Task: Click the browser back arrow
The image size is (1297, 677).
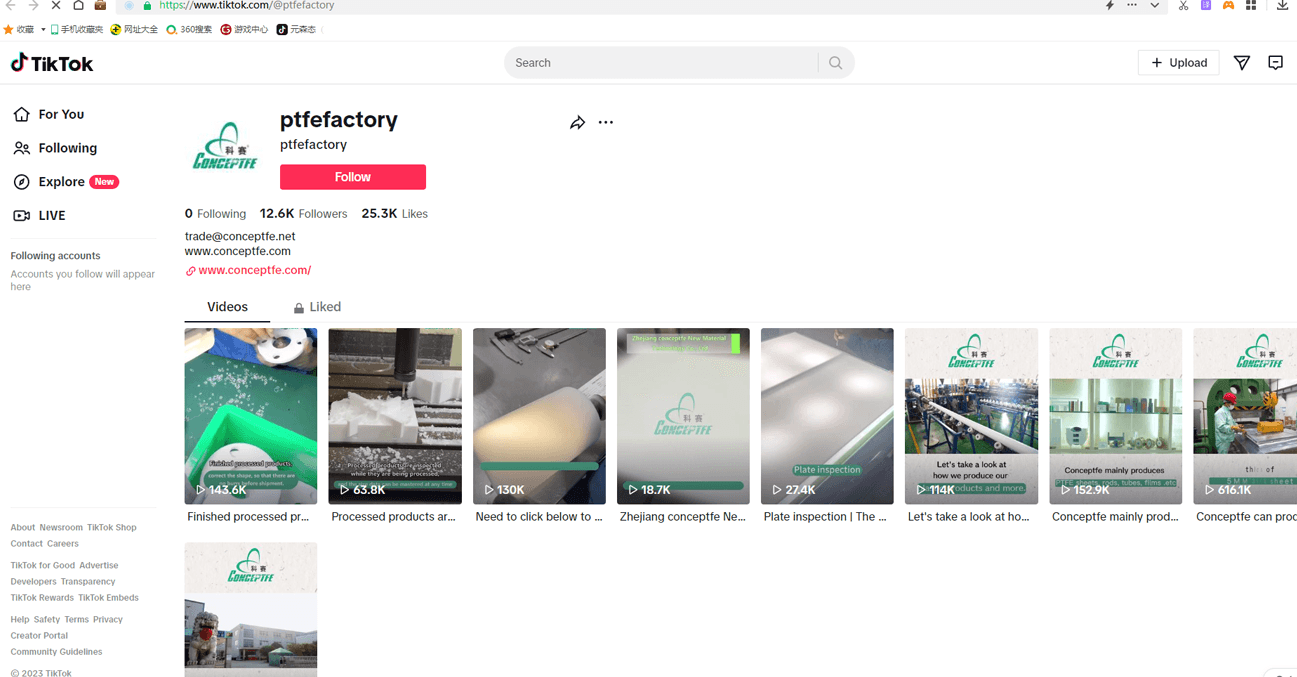Action: pos(11,5)
